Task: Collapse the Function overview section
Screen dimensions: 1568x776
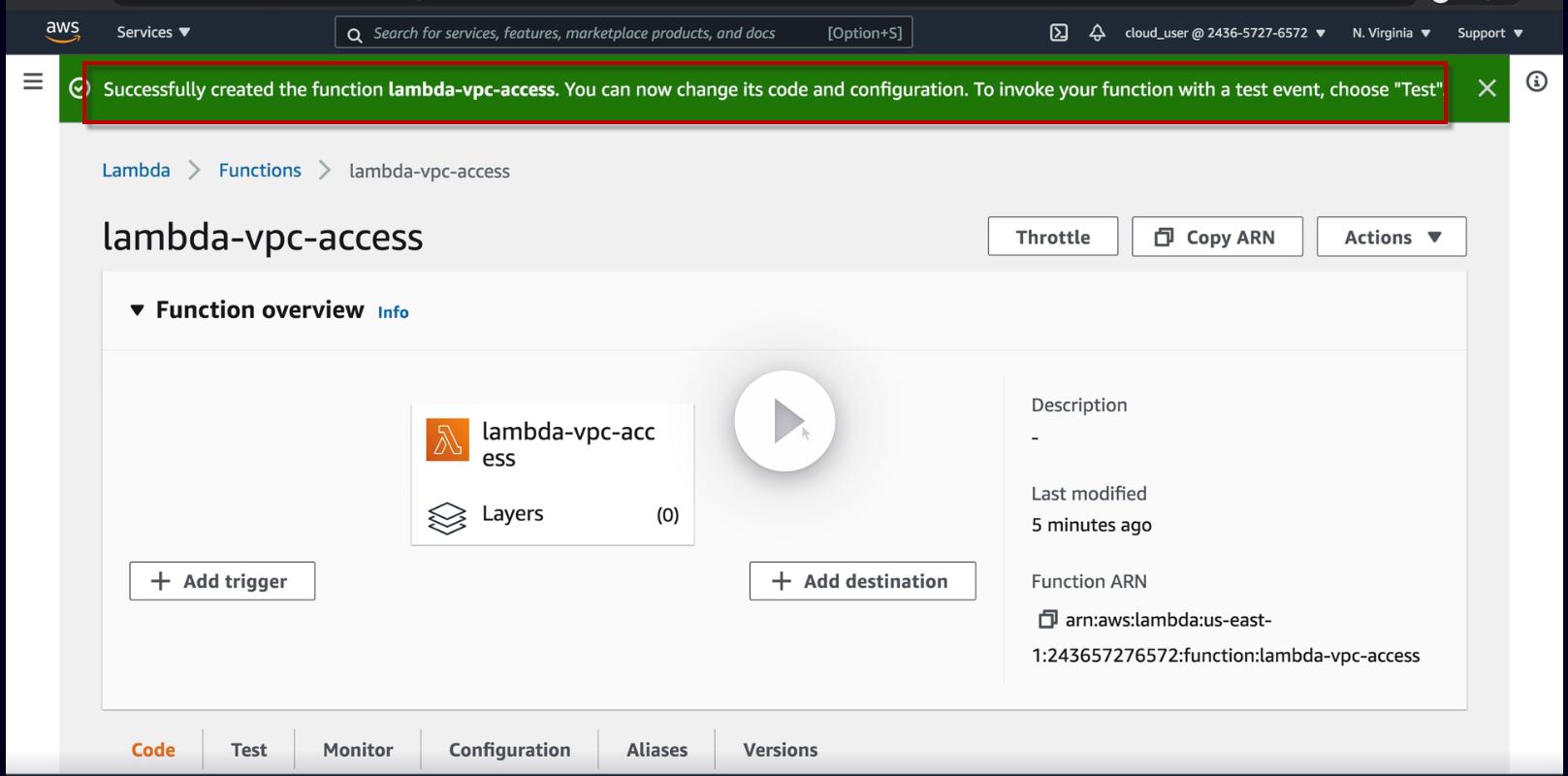Action: tap(137, 310)
